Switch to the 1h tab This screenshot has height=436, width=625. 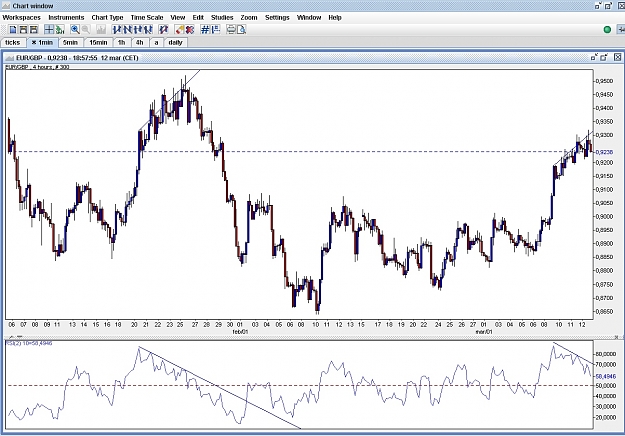coord(122,43)
